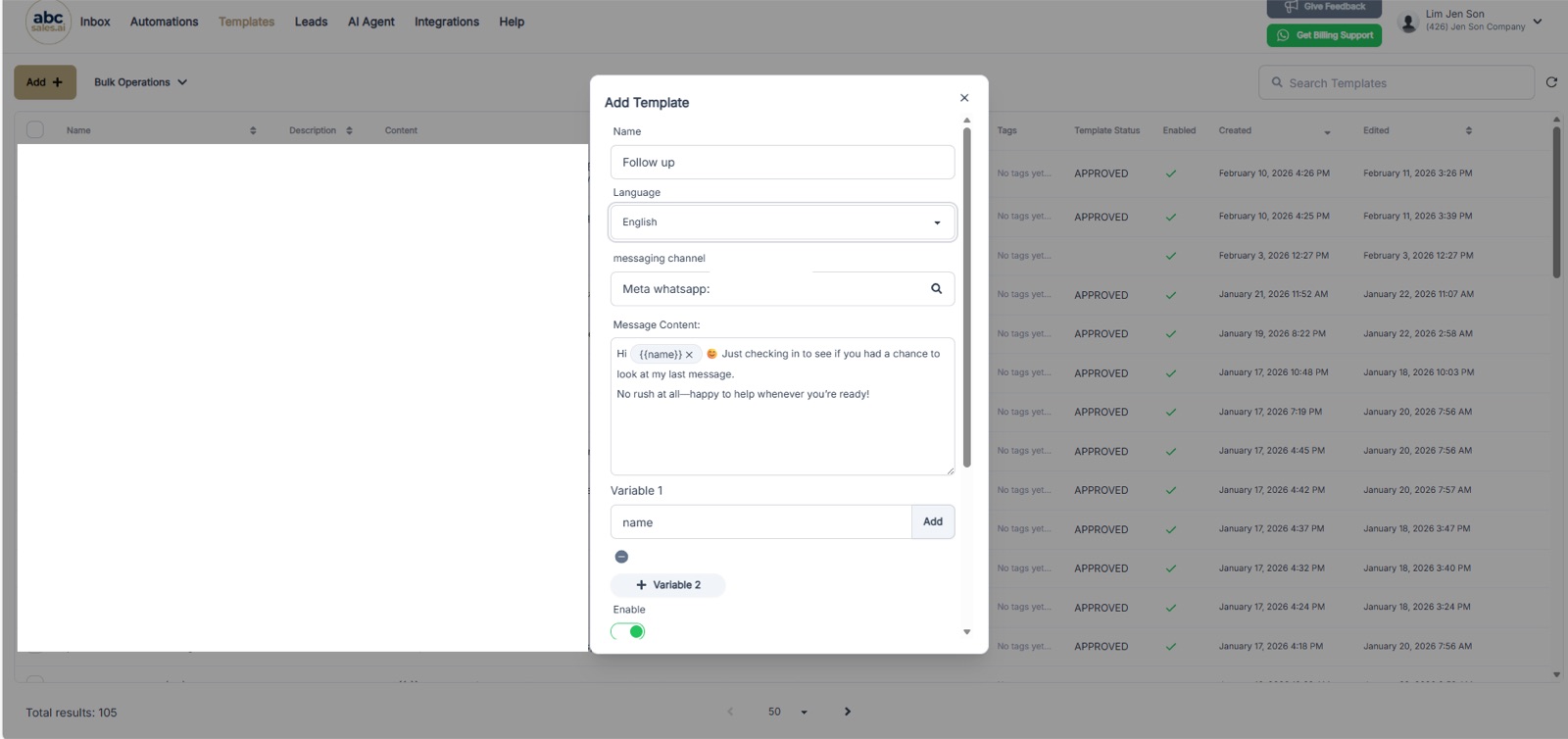Image resolution: width=1568 pixels, height=739 pixels.
Task: Open the Language dropdown showing English
Action: [x=782, y=222]
